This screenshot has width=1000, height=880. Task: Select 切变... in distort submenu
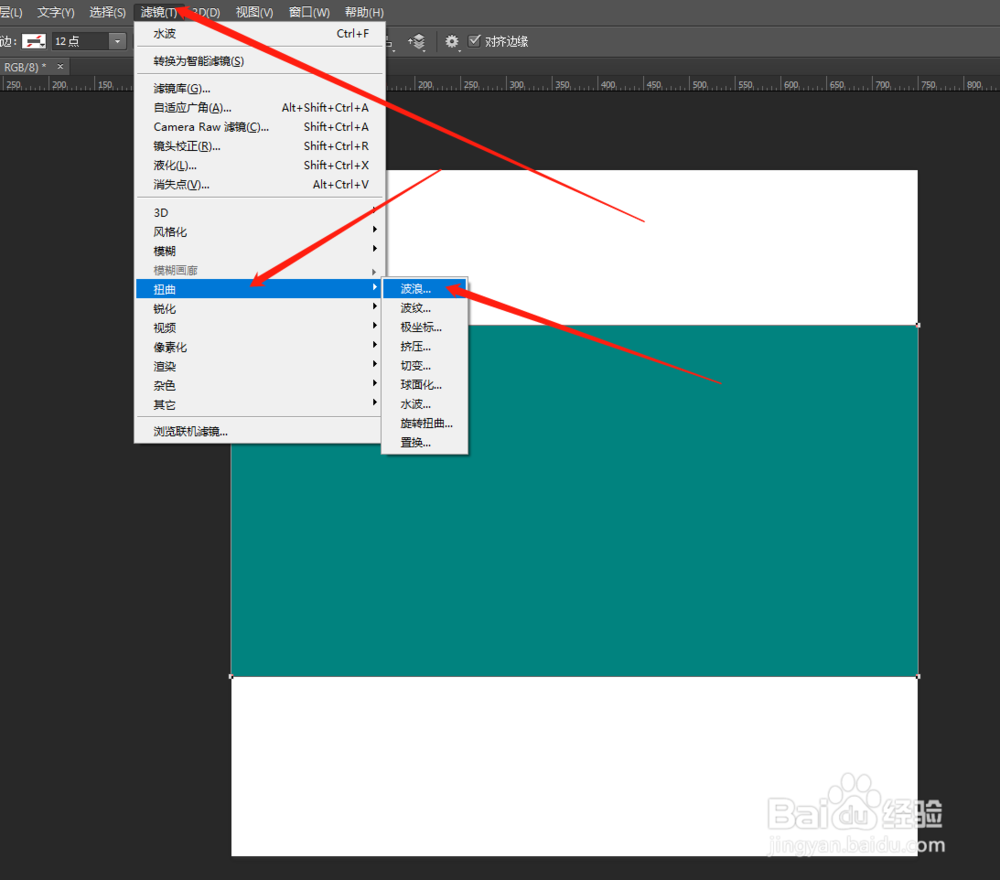[x=425, y=365]
